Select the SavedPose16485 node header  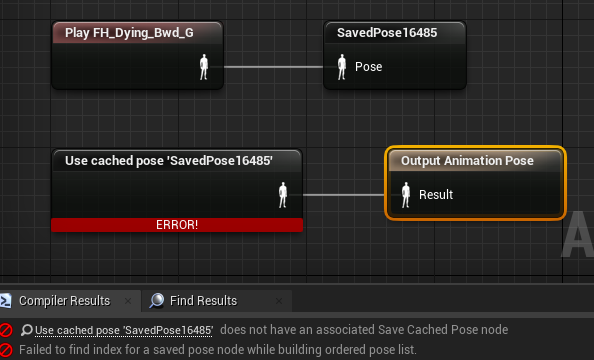395,33
